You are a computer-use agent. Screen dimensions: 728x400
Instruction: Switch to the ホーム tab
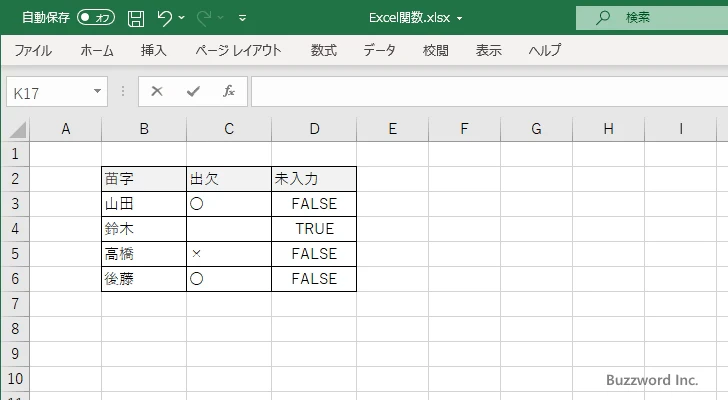coord(97,50)
